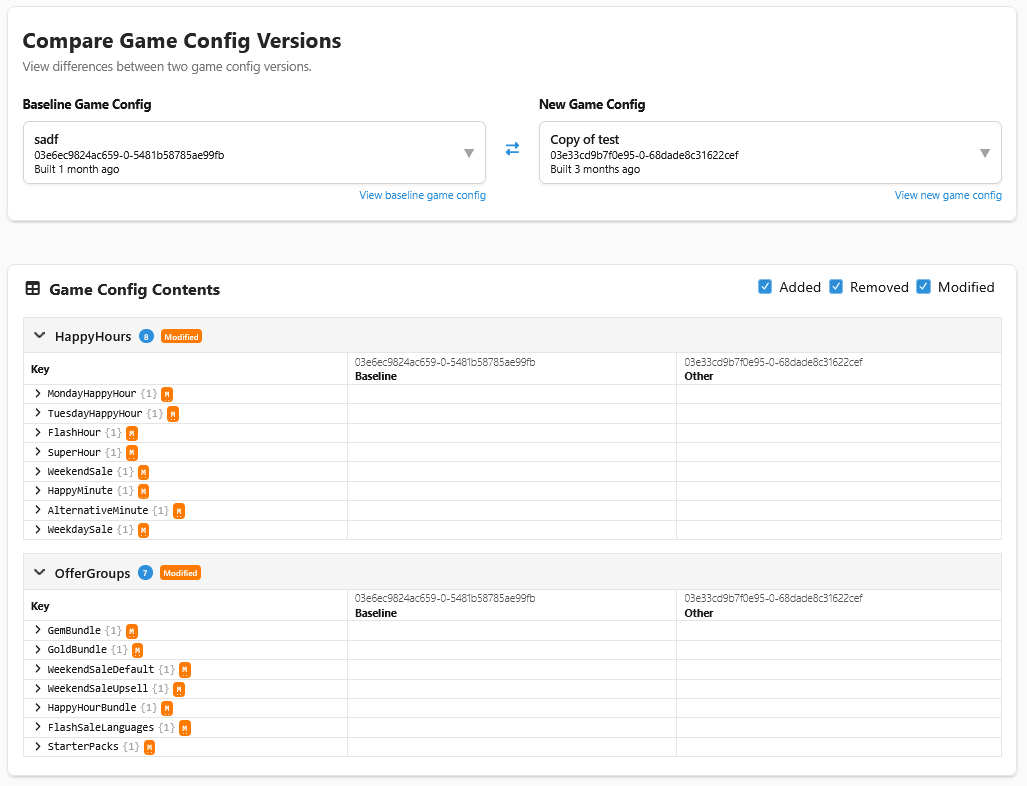This screenshot has height=786, width=1027.
Task: Click the Modified badge on HappyHours section
Action: pos(180,336)
